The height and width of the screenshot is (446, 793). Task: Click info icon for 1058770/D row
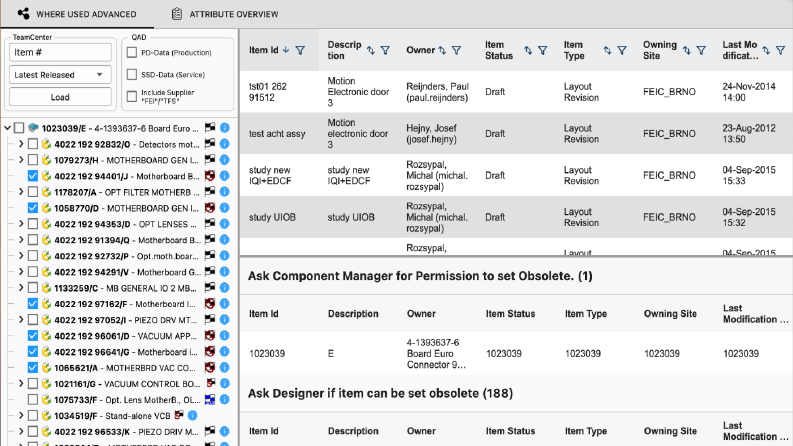click(225, 208)
